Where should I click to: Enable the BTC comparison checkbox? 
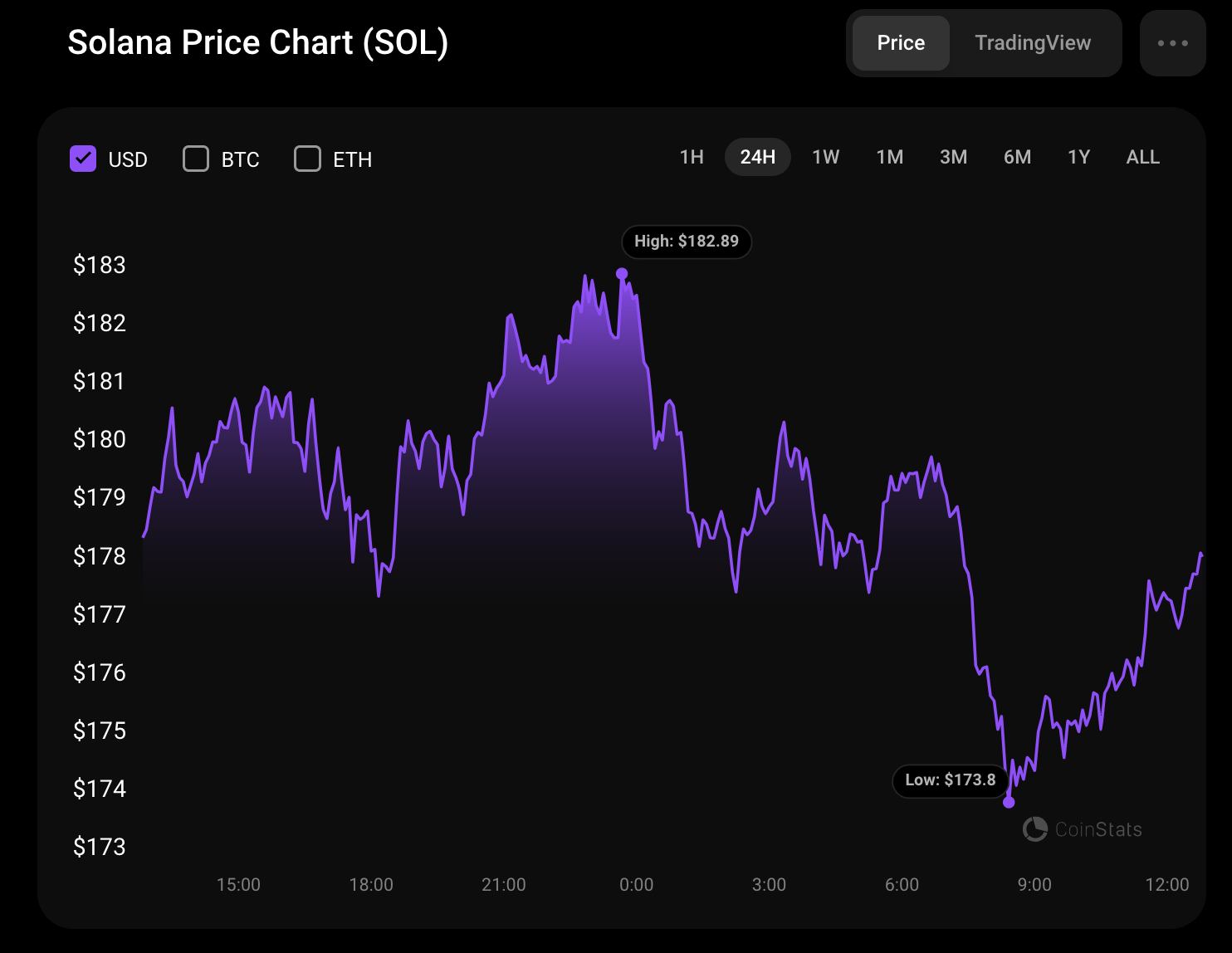click(196, 159)
